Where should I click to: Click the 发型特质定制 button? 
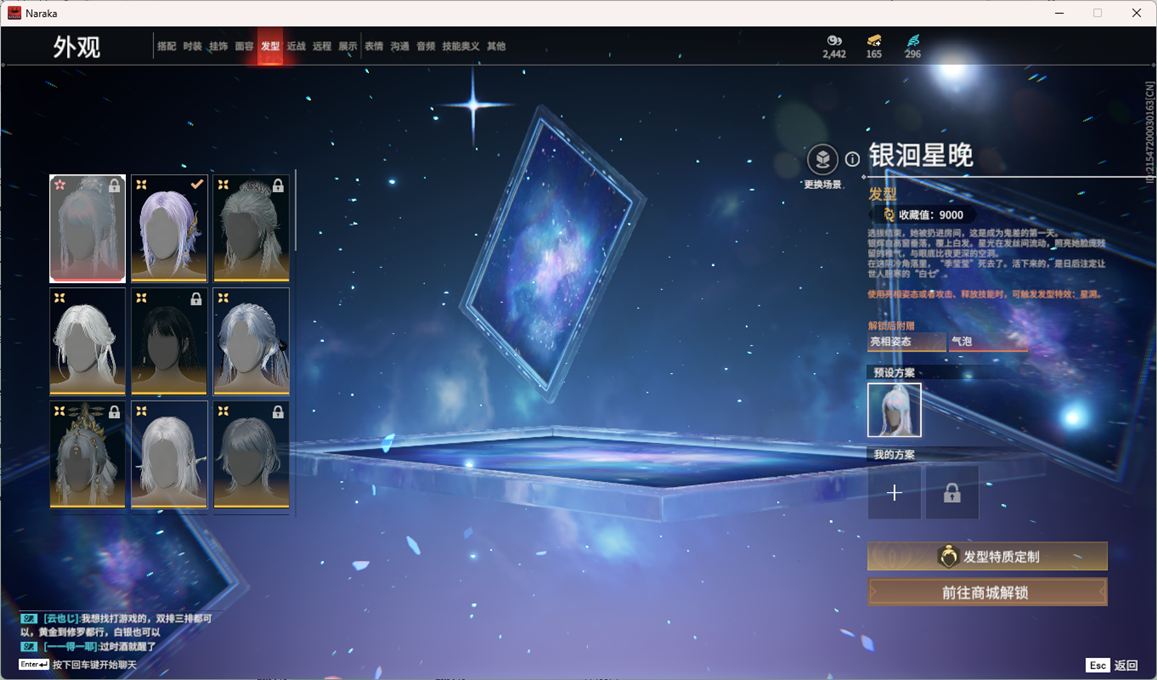tap(987, 556)
